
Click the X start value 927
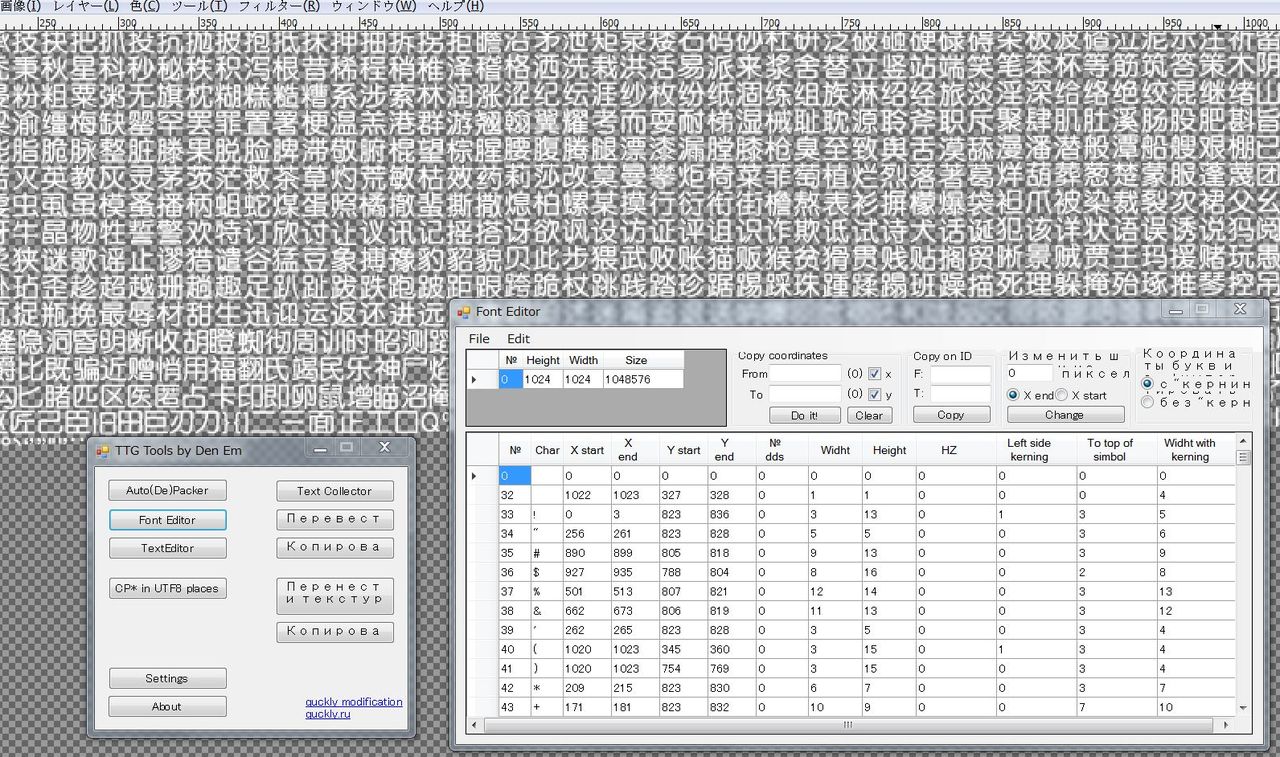pos(587,572)
